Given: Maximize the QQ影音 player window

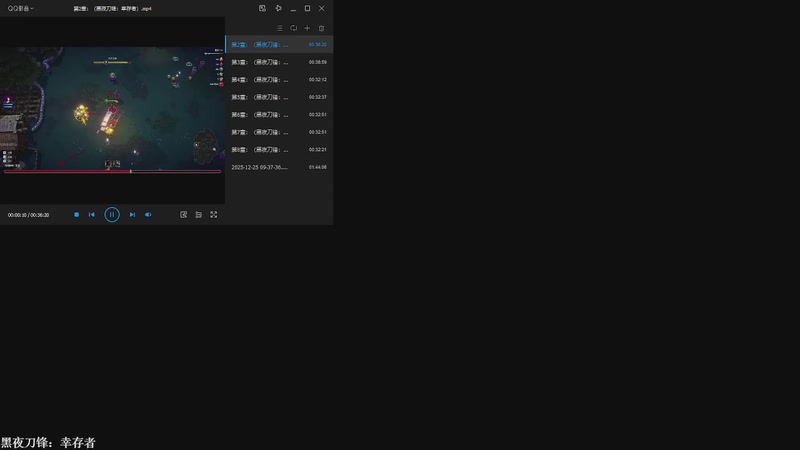Looking at the screenshot, I should pos(307,9).
